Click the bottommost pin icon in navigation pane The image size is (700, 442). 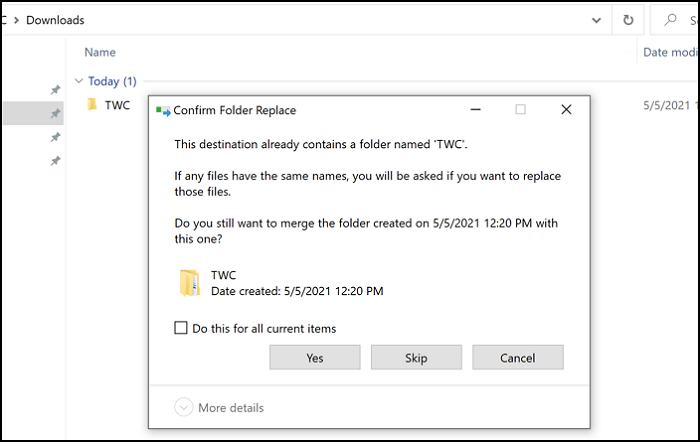(56, 161)
